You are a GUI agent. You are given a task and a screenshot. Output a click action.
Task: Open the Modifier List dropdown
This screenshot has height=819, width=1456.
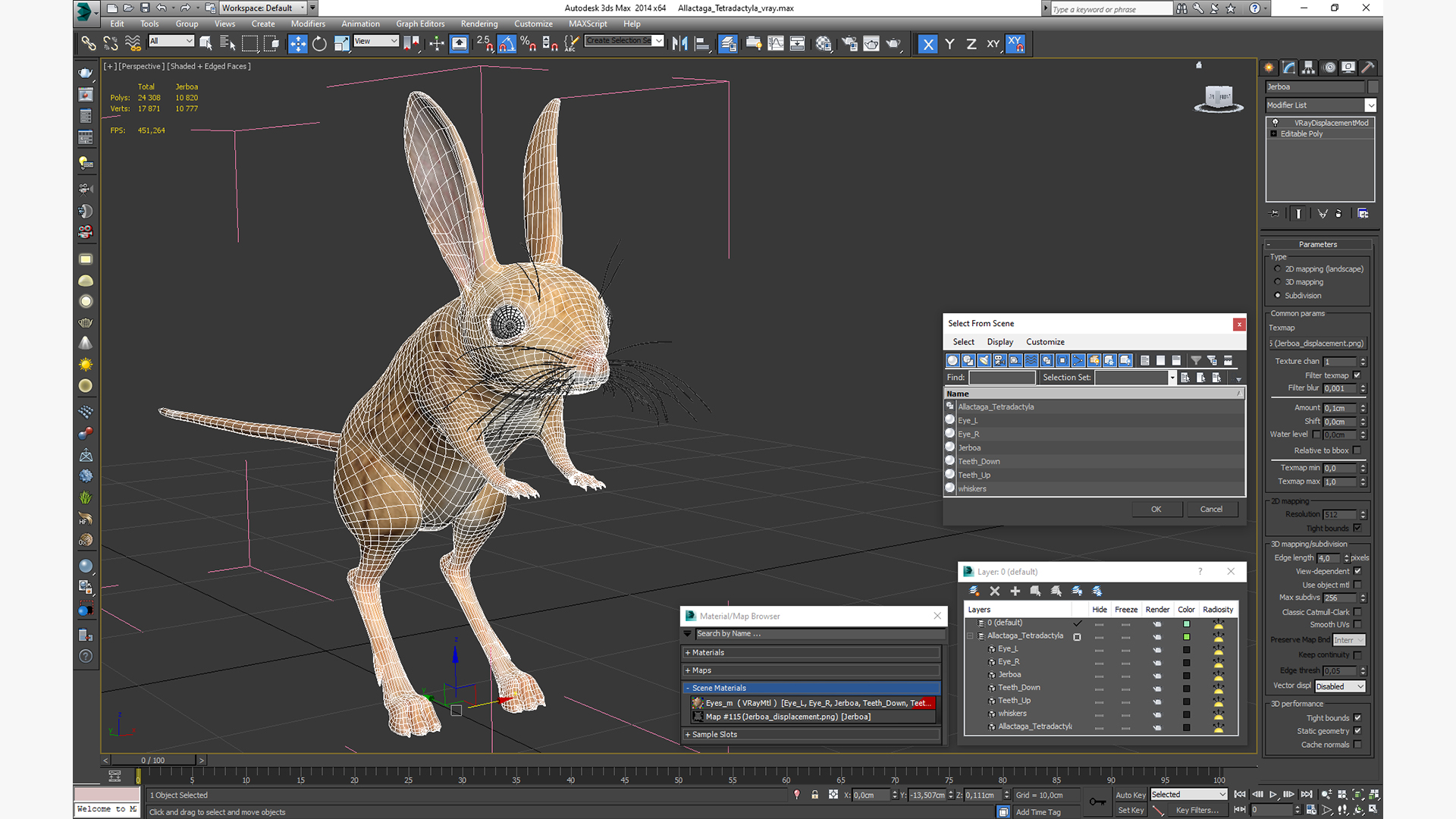tap(1370, 105)
